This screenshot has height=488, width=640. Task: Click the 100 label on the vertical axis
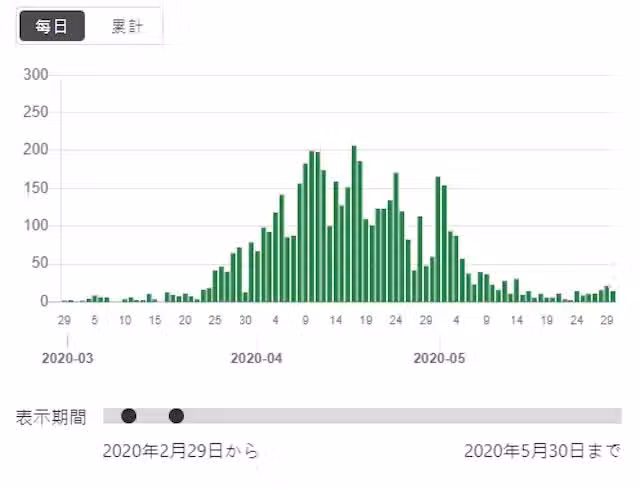coord(36,226)
